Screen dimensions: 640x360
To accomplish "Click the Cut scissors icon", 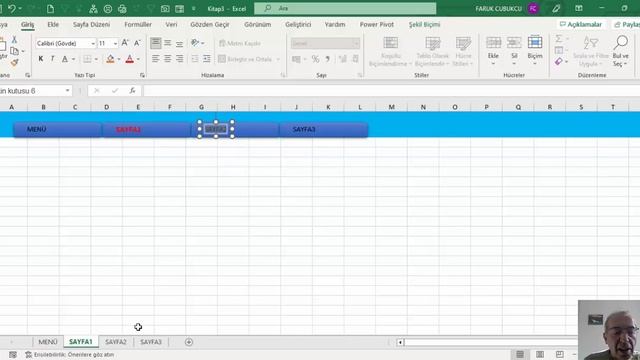I will [x=14, y=40].
